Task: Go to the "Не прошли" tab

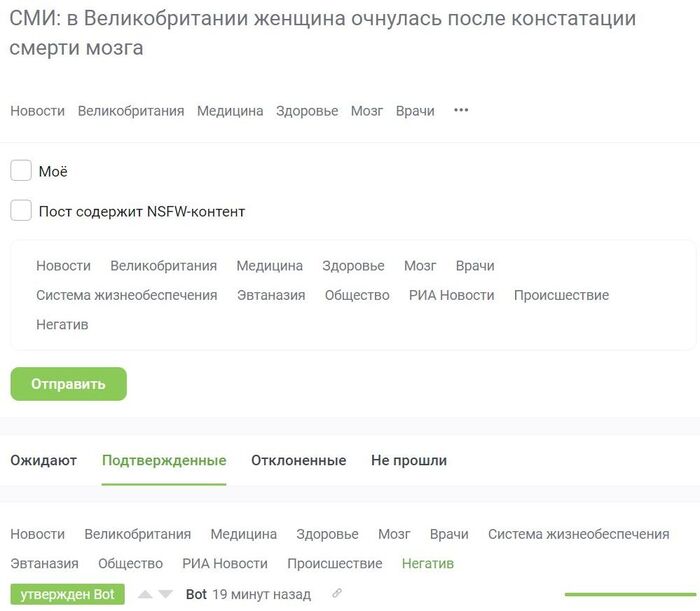Action: pos(408,461)
